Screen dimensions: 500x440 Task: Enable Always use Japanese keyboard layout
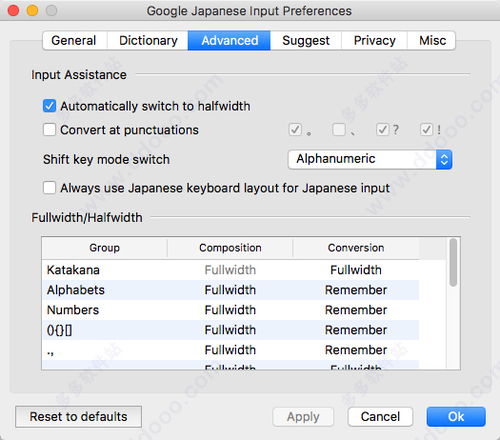click(49, 188)
